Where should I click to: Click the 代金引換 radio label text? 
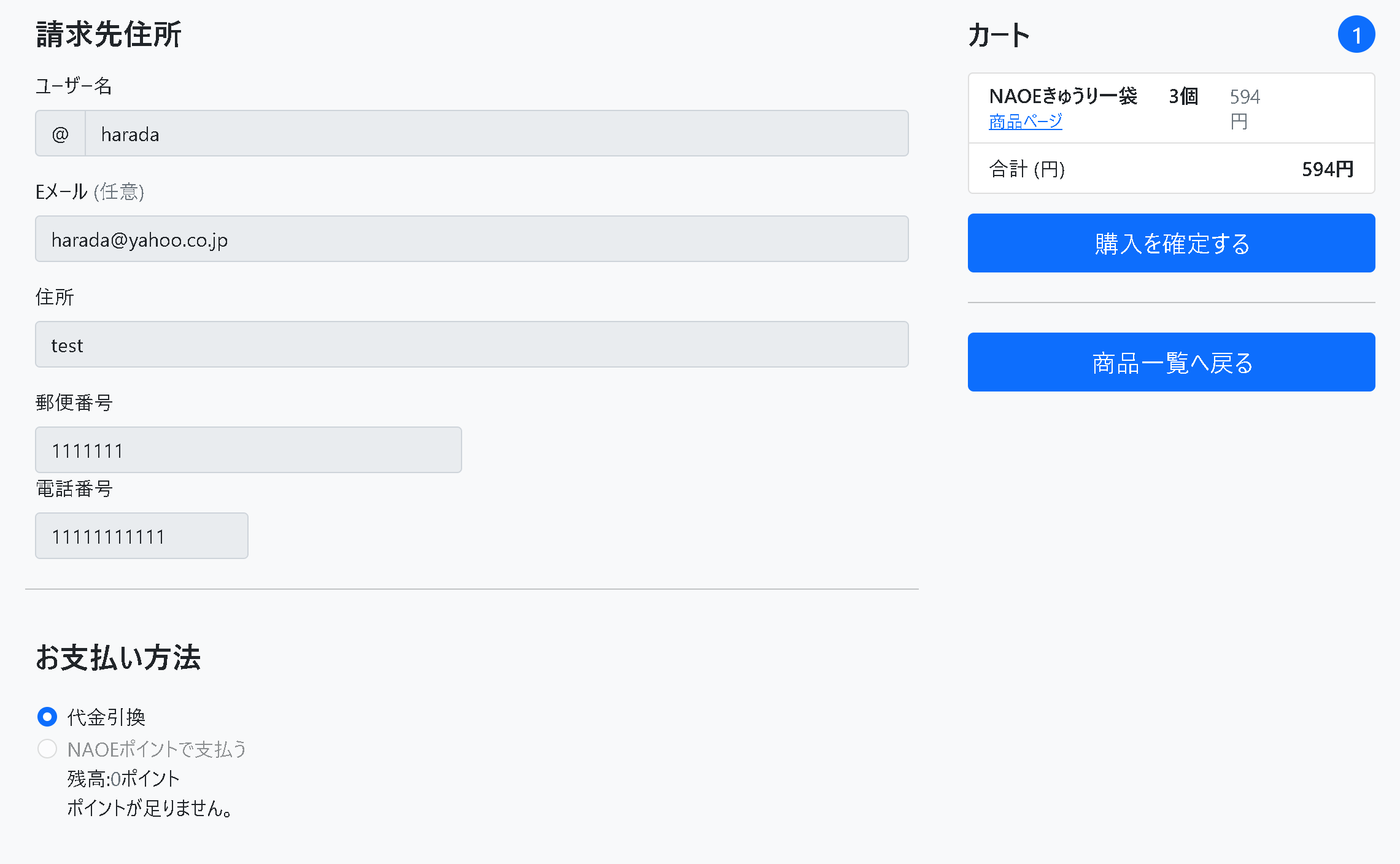click(106, 716)
